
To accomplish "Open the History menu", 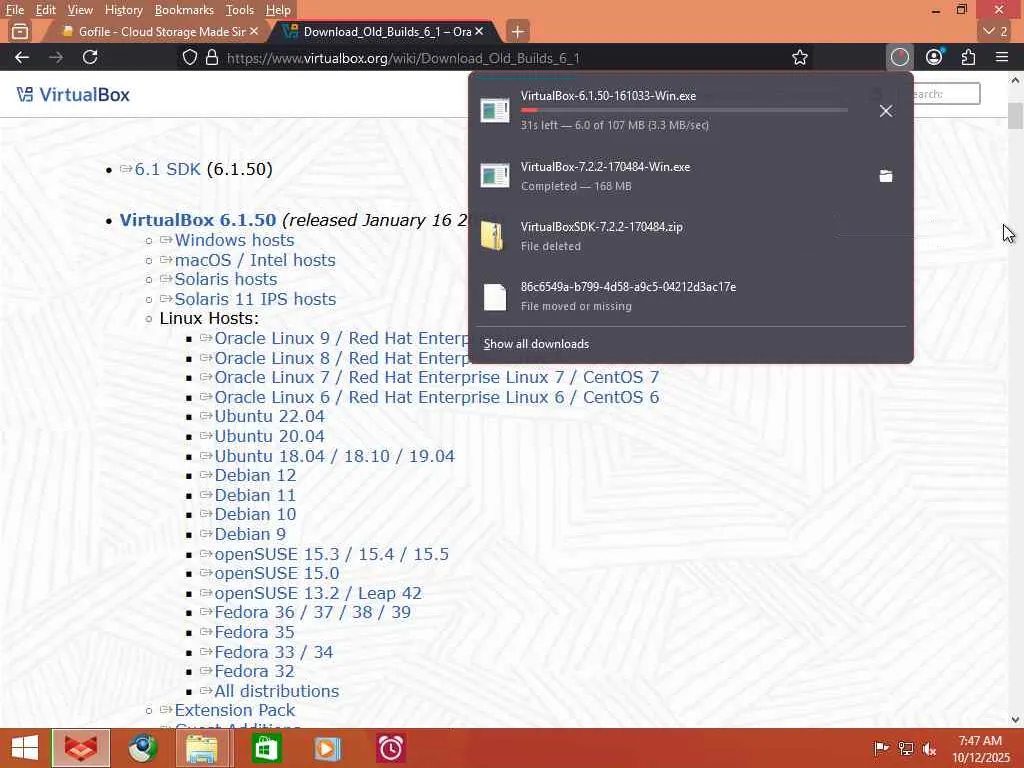I will (123, 10).
